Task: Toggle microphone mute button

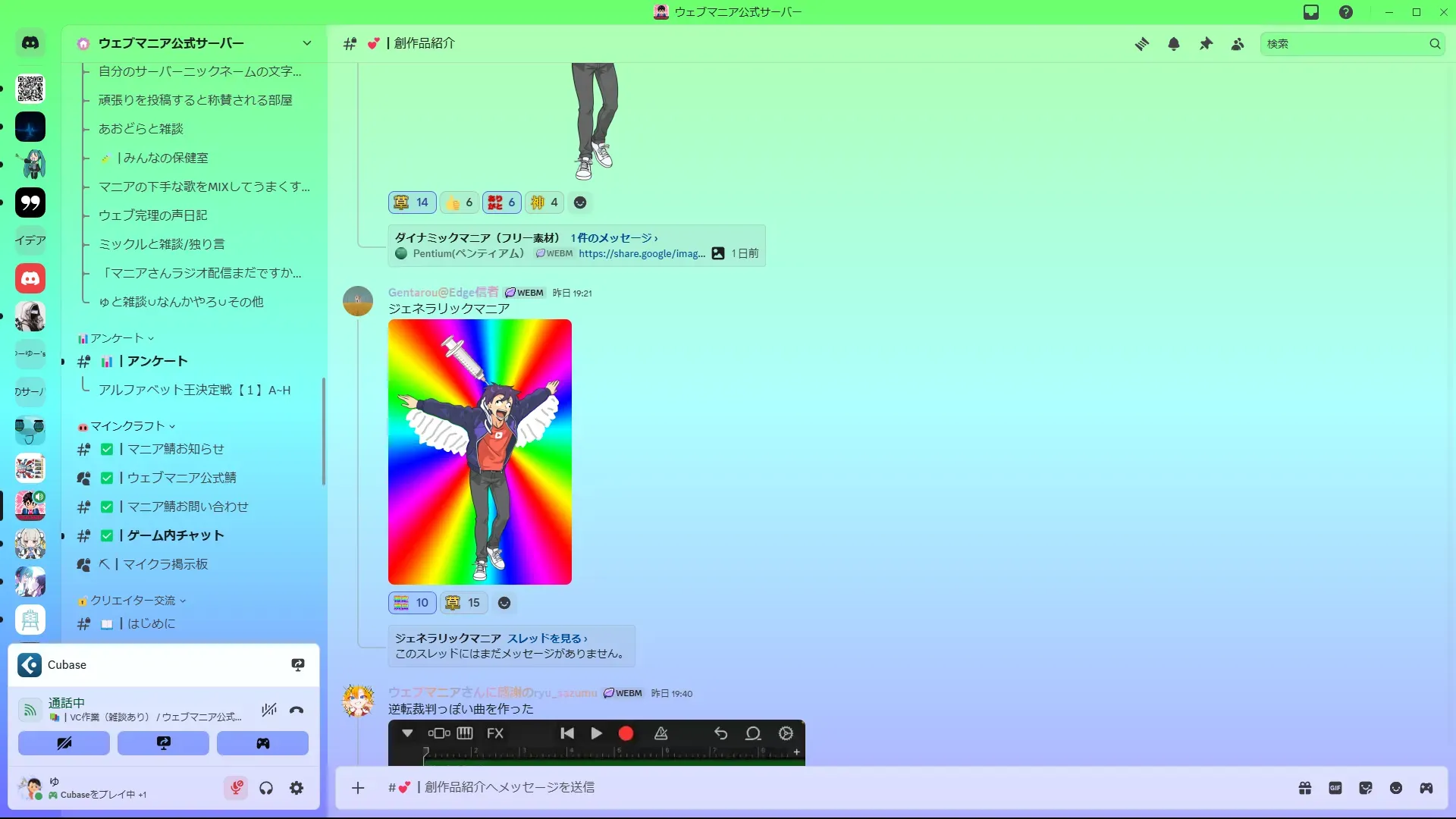Action: pyautogui.click(x=236, y=788)
